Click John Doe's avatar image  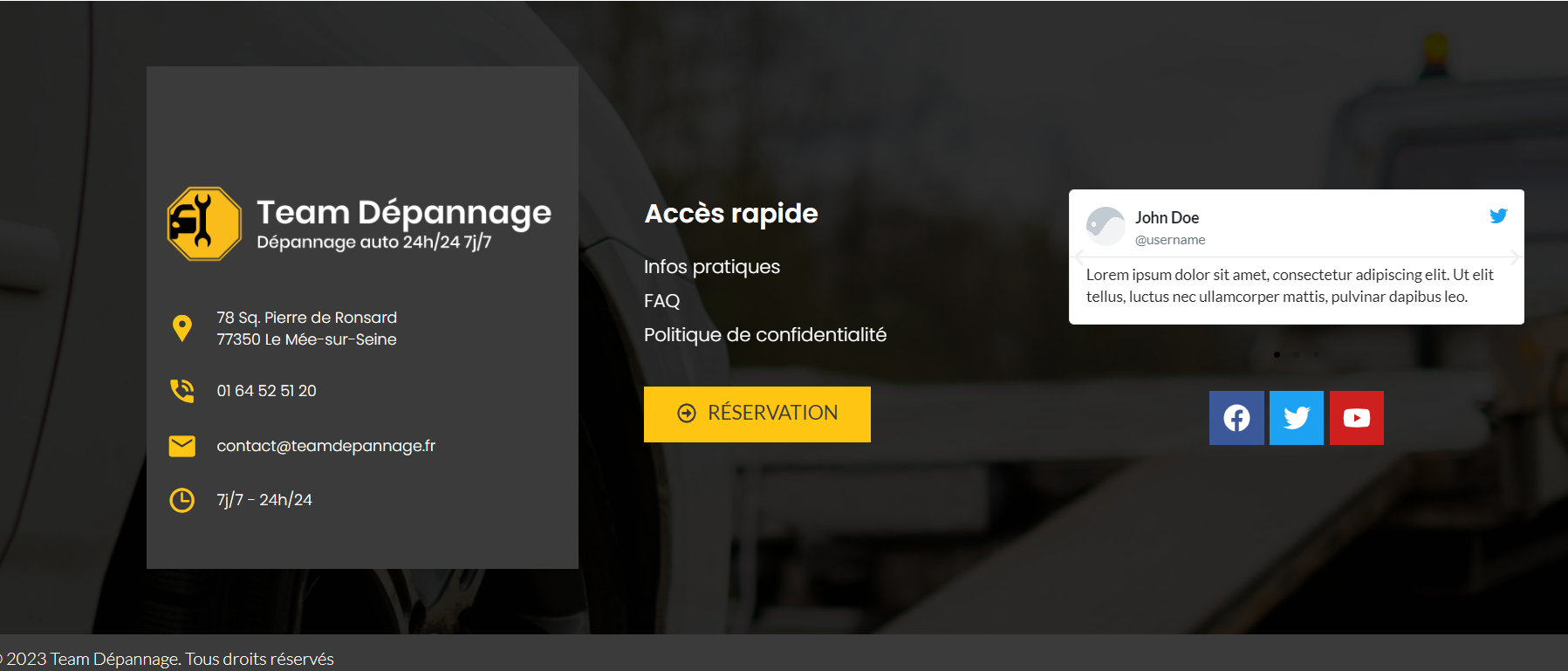tap(1106, 226)
